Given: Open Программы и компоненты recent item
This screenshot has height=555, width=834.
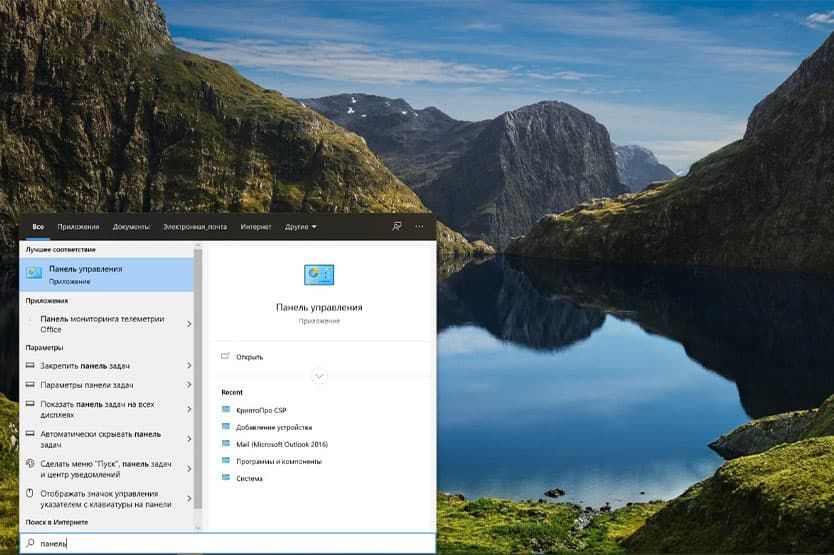Looking at the screenshot, I should 278,461.
